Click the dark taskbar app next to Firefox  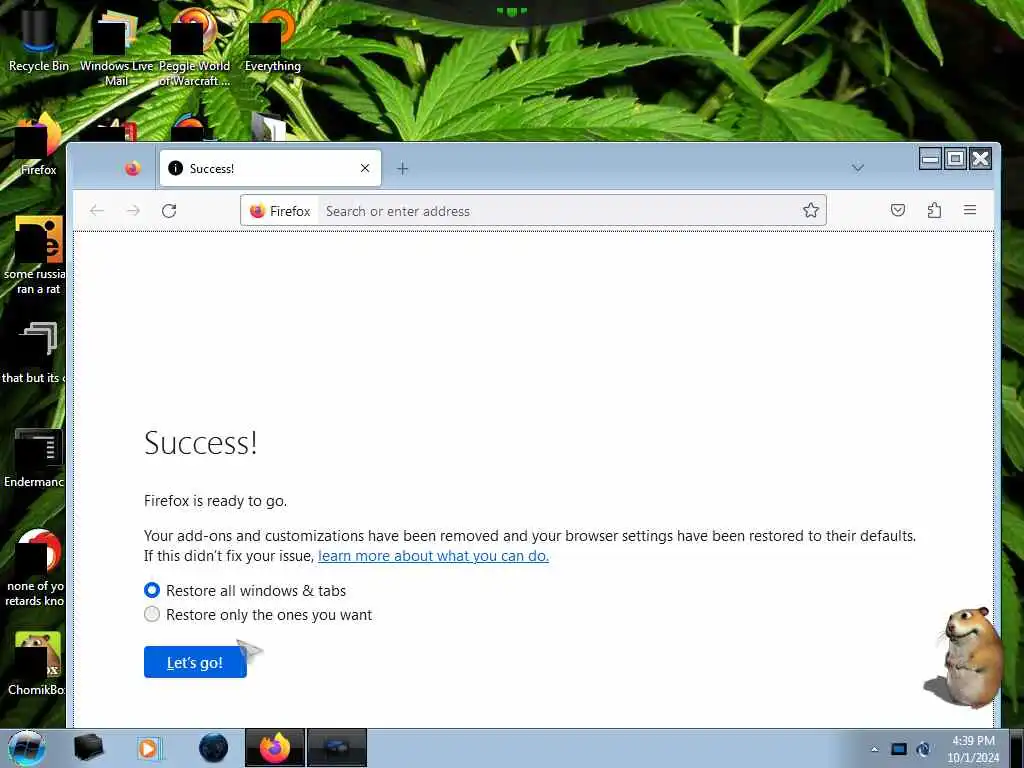coord(337,748)
